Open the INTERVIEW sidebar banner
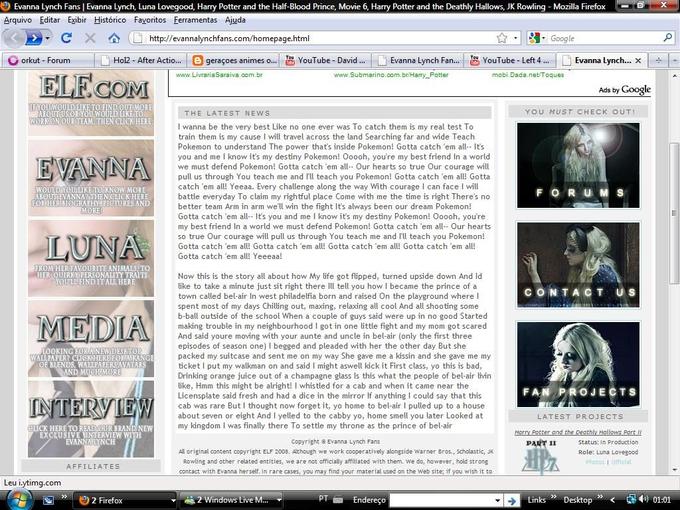This screenshot has width=680, height=510. [91, 419]
